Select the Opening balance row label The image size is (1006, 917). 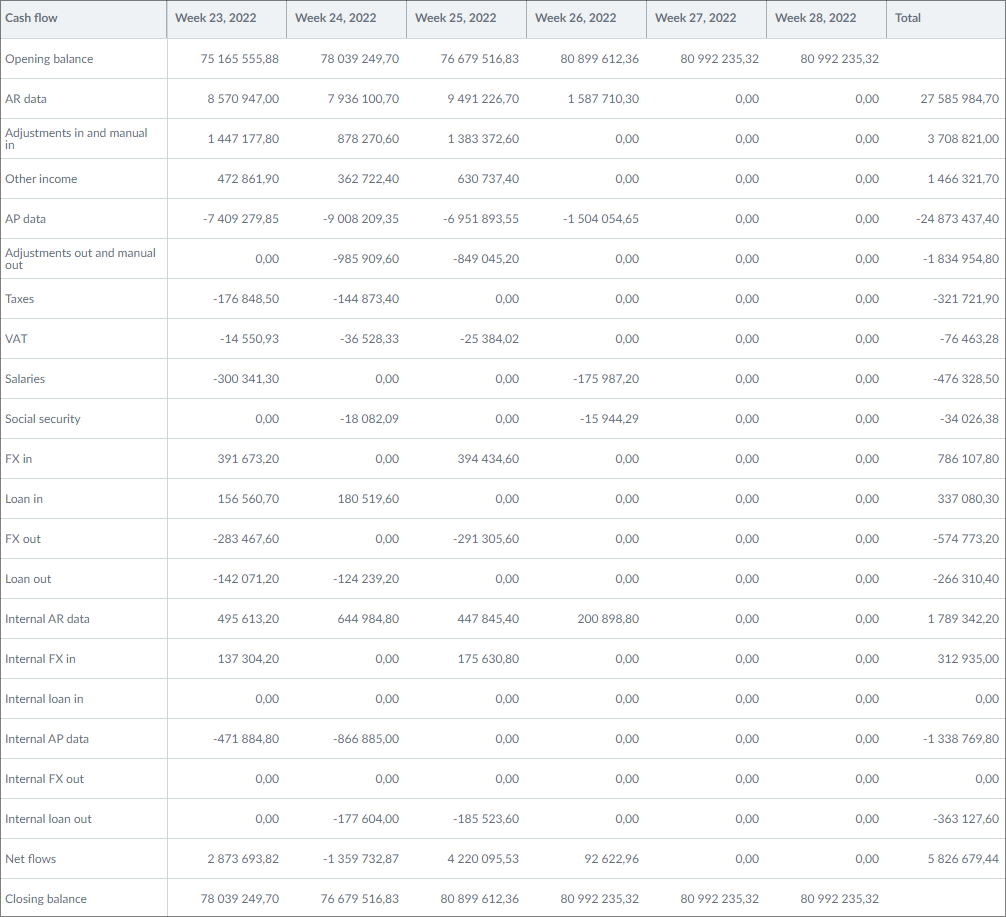point(49,59)
